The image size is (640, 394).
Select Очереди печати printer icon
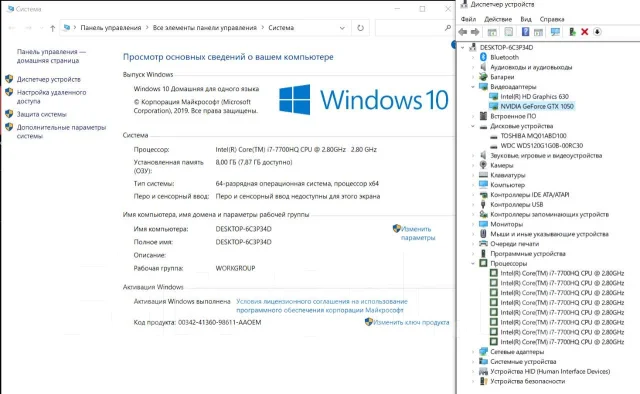pos(483,243)
